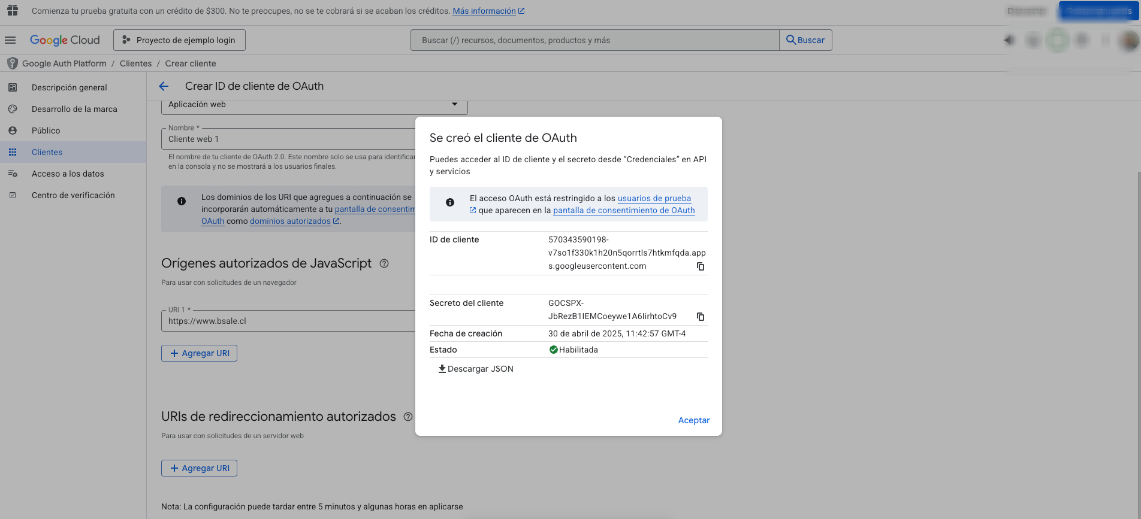
Task: Open Desarrollo de la marca section
Action: 74,109
